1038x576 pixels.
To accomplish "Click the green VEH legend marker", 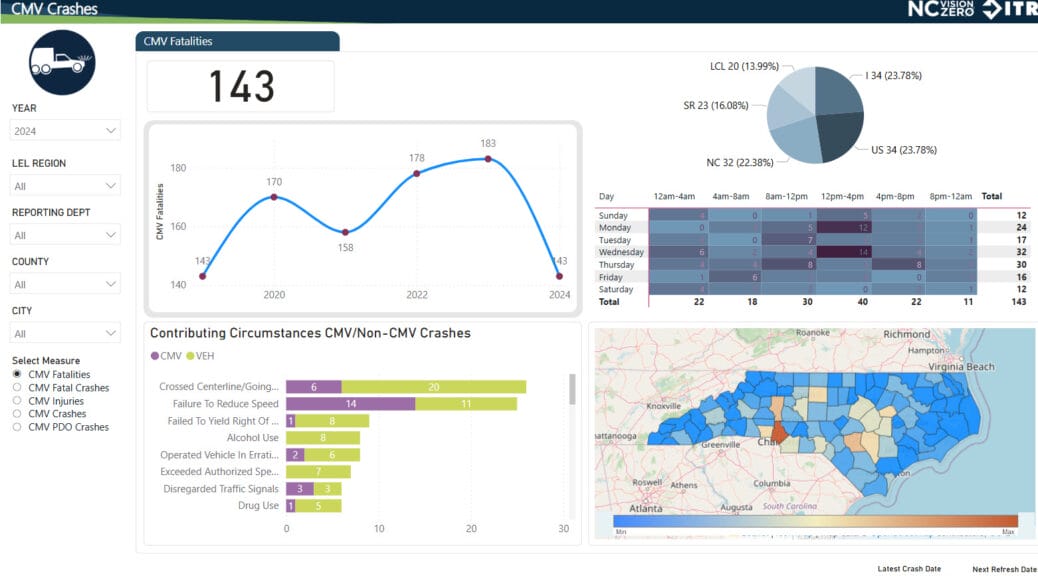I will pos(190,356).
